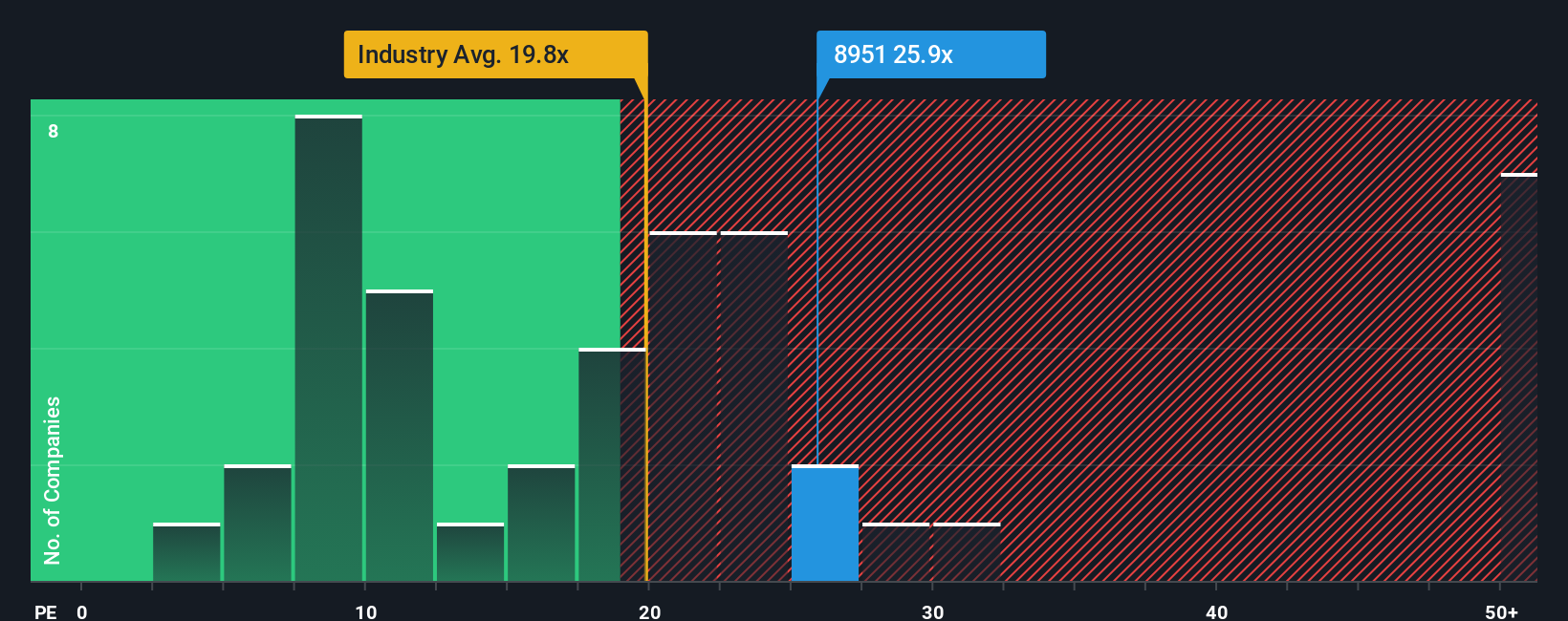This screenshot has width=1568, height=621.
Task: Select the bar at PE 15-17.5
Action: point(541,523)
